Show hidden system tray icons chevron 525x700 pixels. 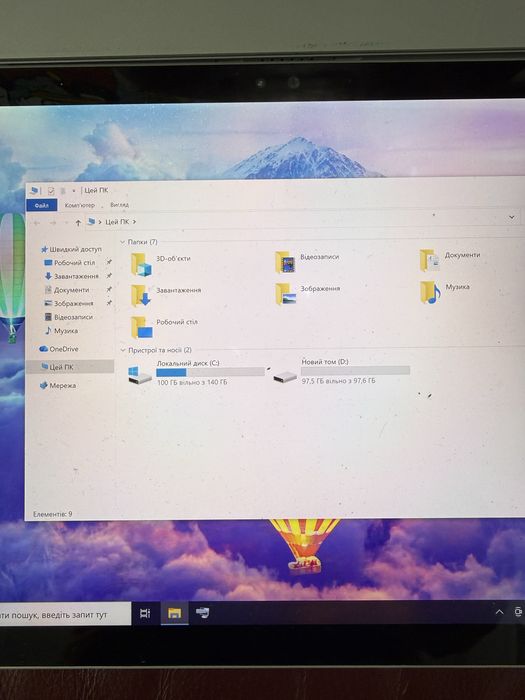pyautogui.click(x=500, y=612)
